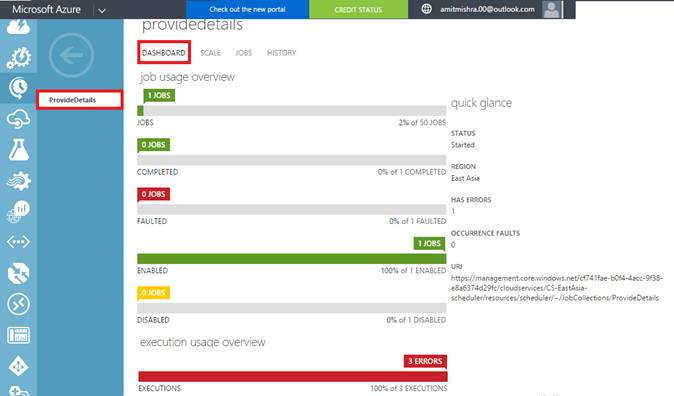Click '0% of 1 DISABLED' text
This screenshot has height=396, width=674.
pyautogui.click(x=416, y=320)
